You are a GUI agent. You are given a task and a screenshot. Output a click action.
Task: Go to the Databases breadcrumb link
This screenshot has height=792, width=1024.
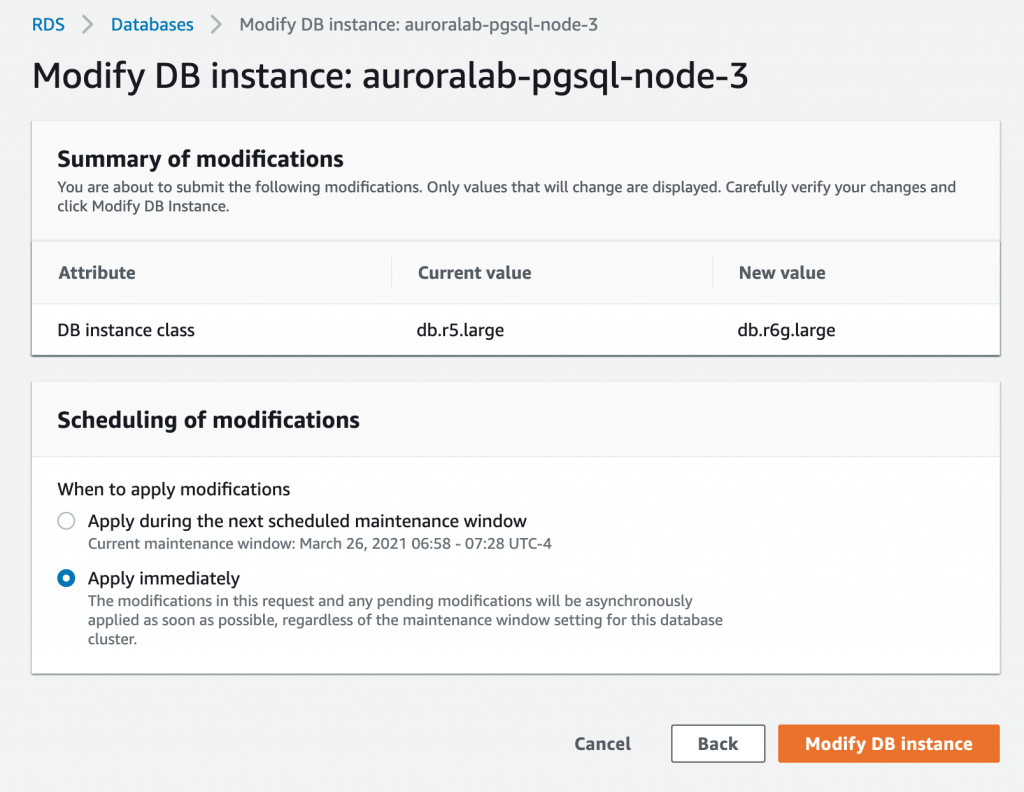pyautogui.click(x=153, y=24)
